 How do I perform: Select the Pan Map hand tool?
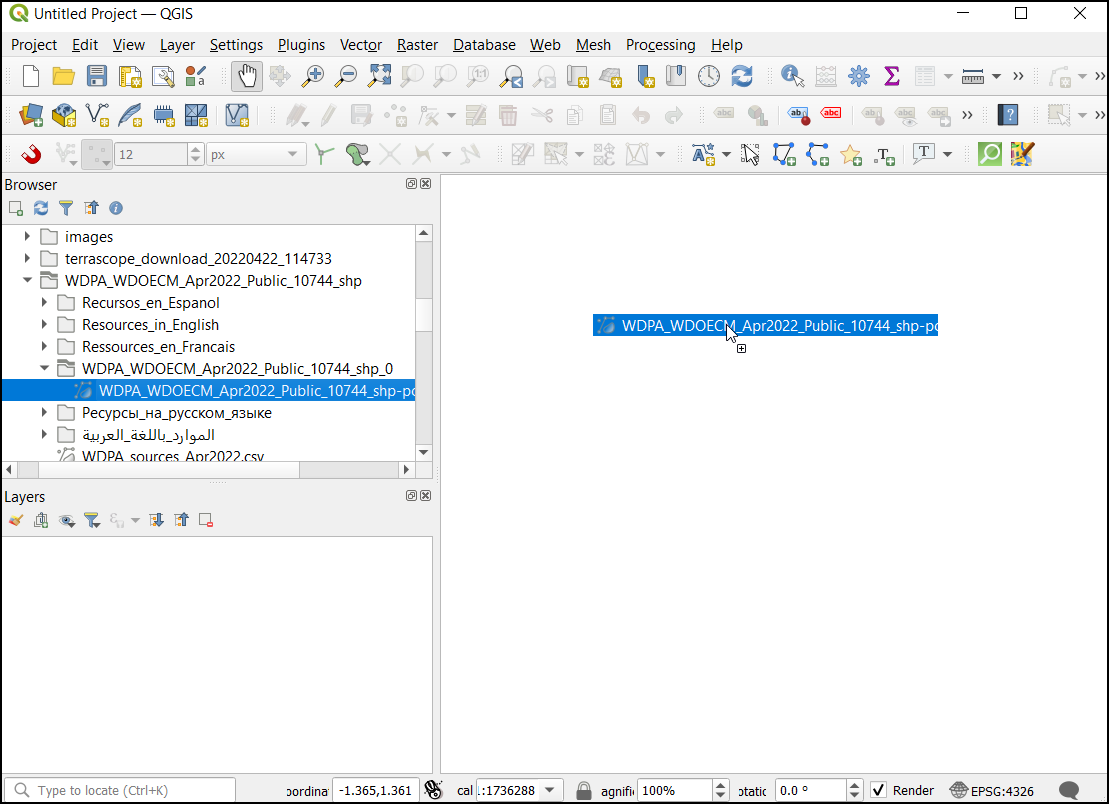(246, 76)
